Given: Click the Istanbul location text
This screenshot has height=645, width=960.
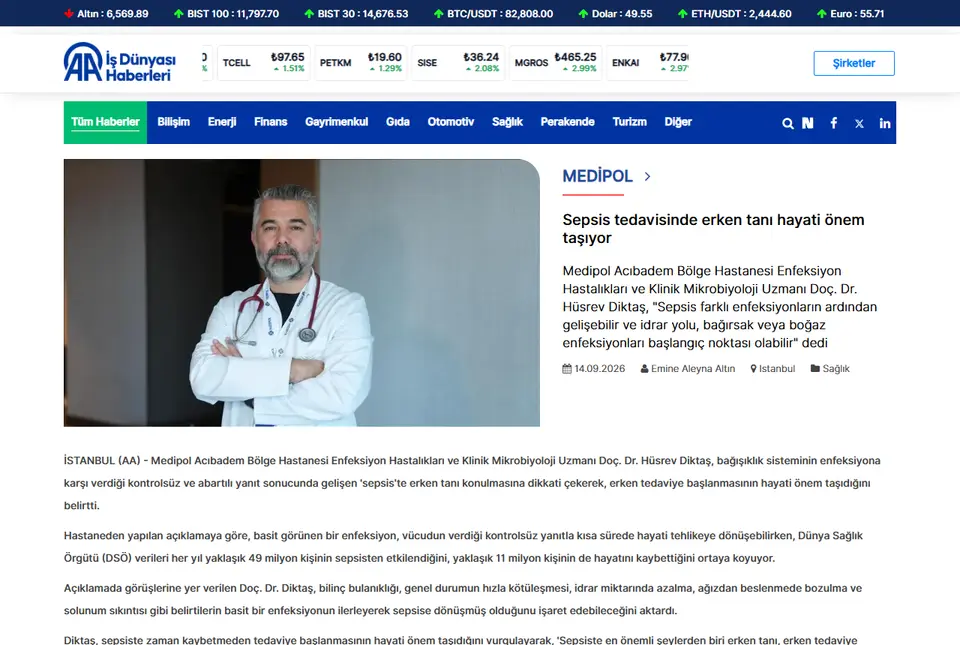Looking at the screenshot, I should (777, 368).
